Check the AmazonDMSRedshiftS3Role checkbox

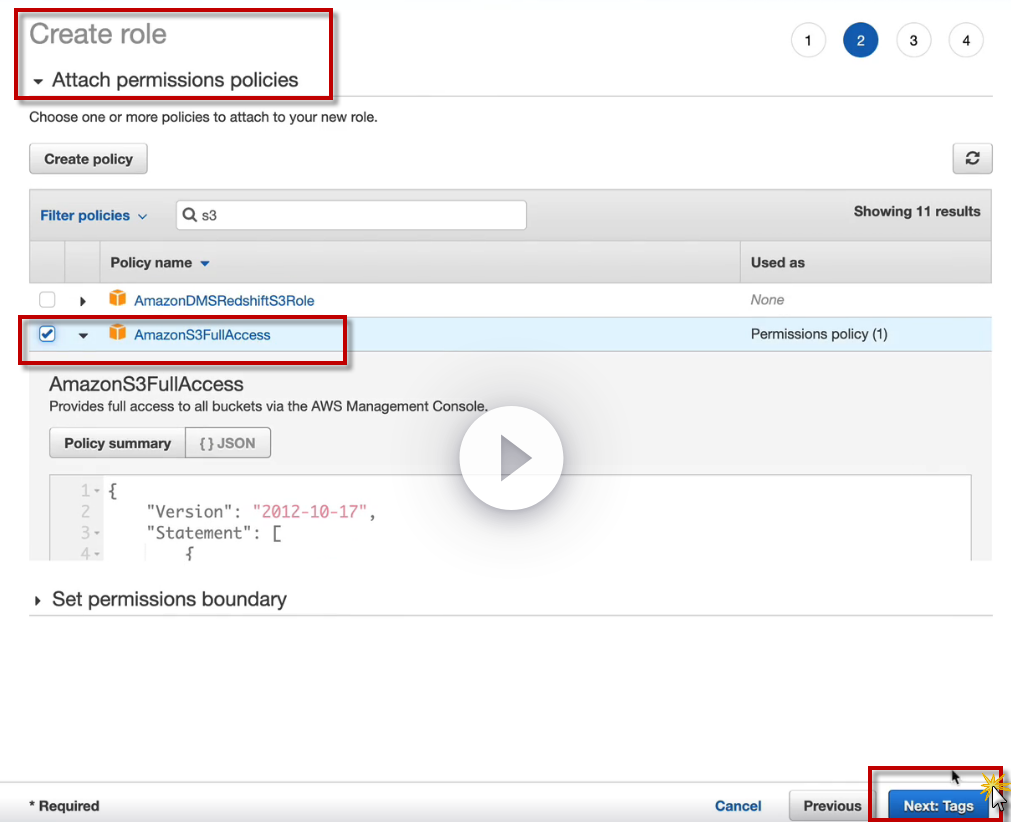coord(47,300)
